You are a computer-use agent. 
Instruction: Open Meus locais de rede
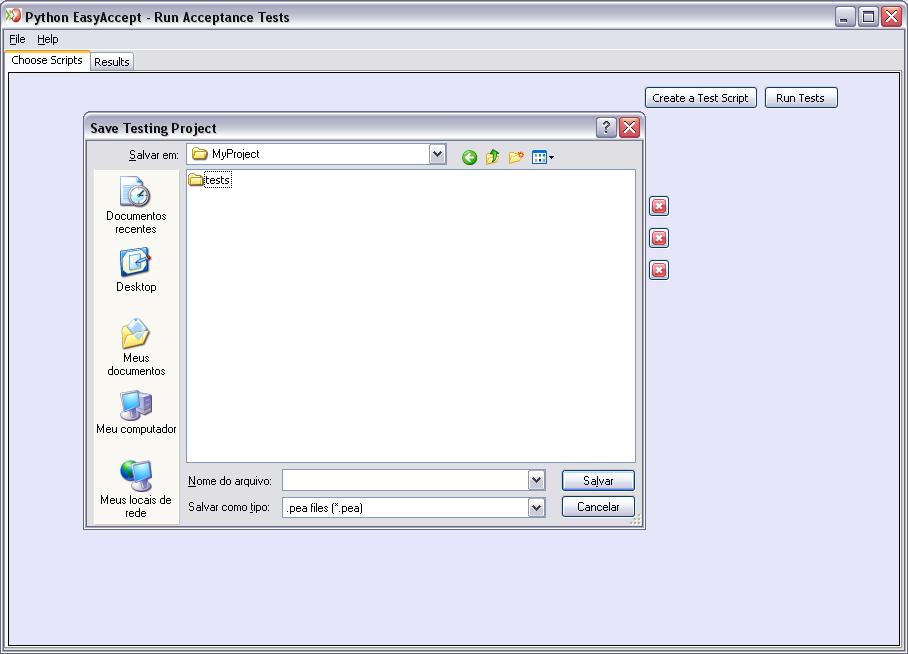tap(136, 489)
